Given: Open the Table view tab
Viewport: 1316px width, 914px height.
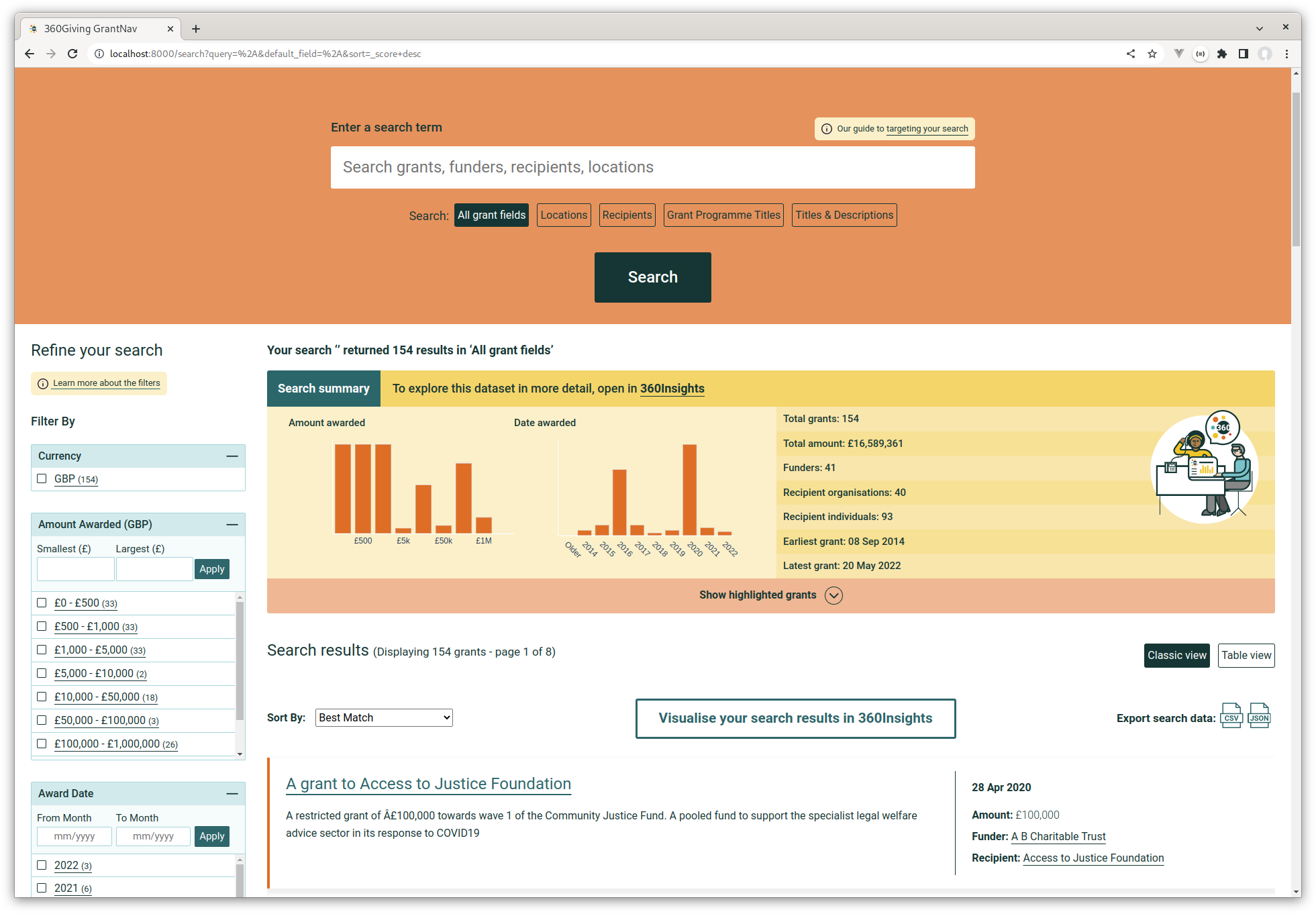Looking at the screenshot, I should [1246, 656].
